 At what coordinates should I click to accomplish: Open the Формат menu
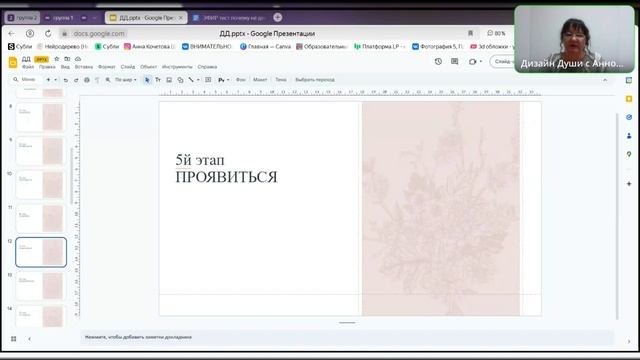(107, 67)
